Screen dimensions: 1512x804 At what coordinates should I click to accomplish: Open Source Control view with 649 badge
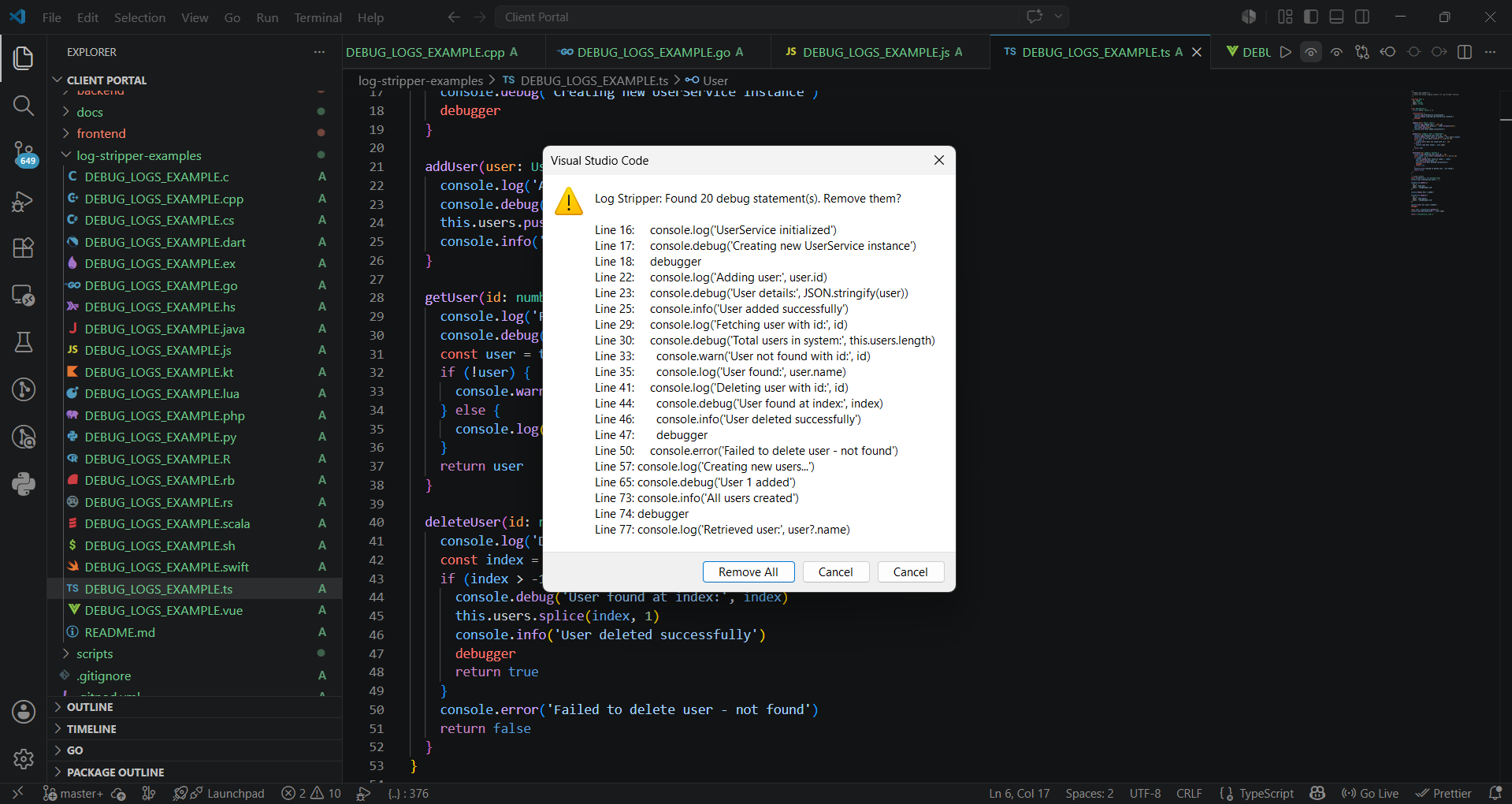coord(24,154)
